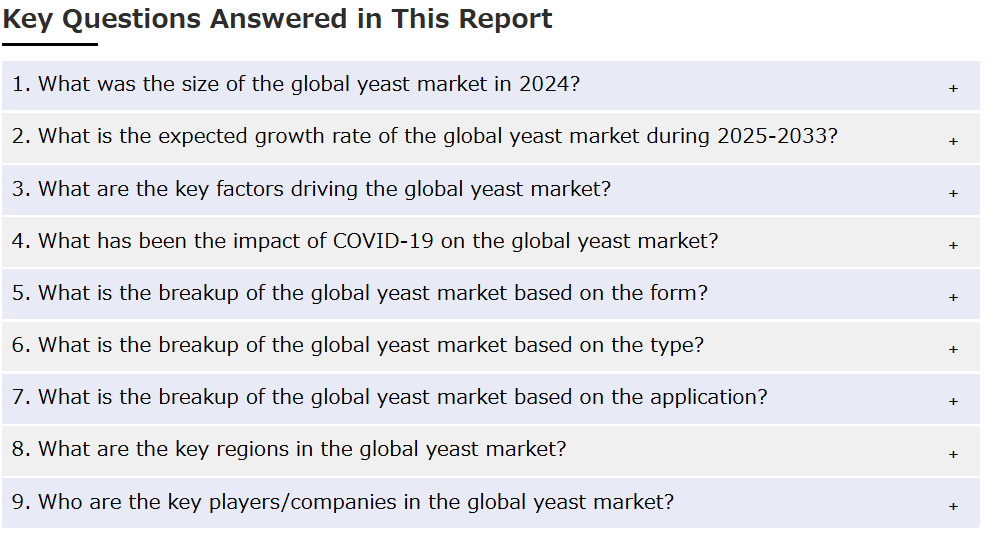Expand breakup based on the form question

tap(491, 294)
